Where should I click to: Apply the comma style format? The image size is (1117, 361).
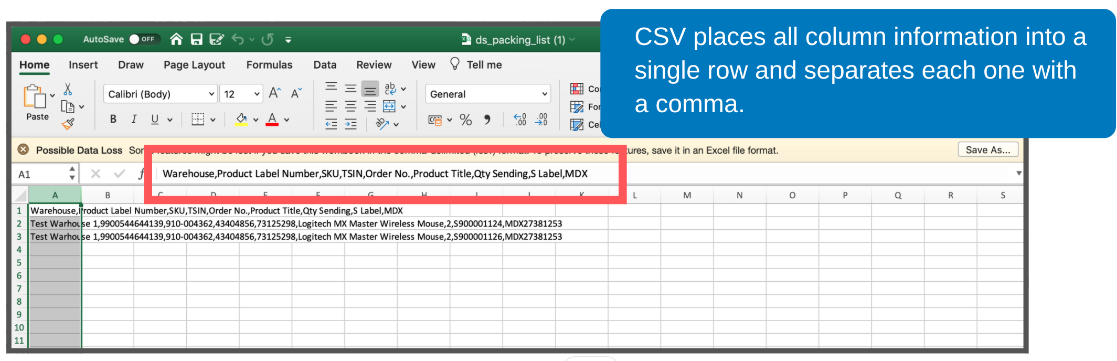pyautogui.click(x=487, y=120)
